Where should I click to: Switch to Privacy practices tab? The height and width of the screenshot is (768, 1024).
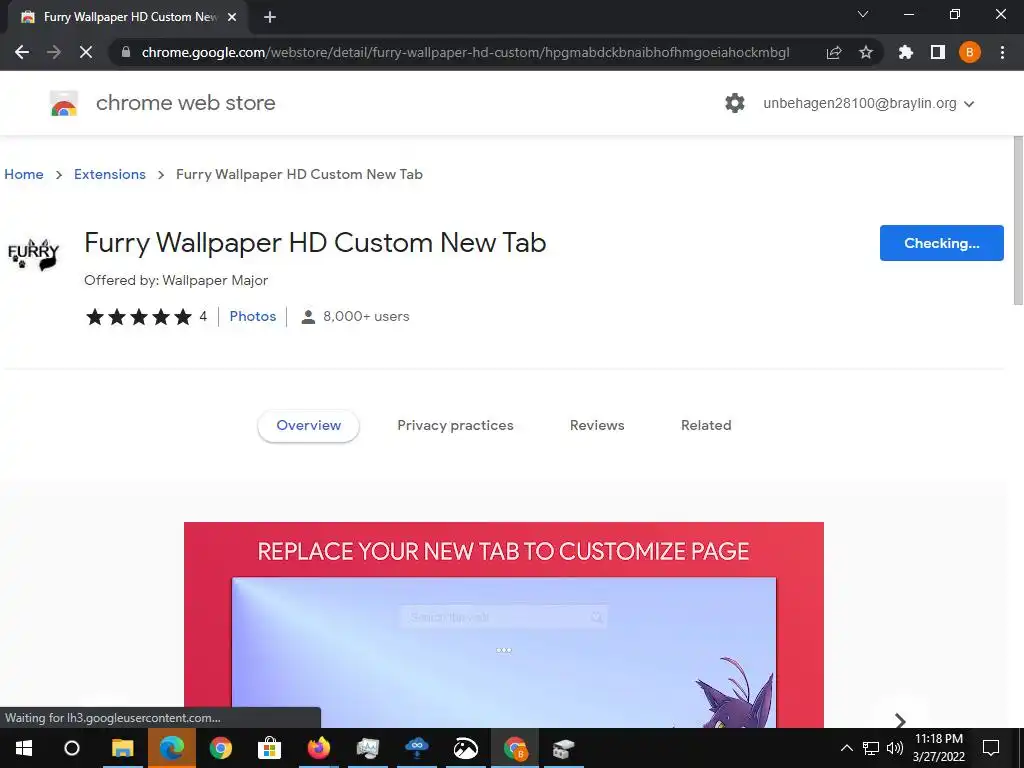(455, 425)
